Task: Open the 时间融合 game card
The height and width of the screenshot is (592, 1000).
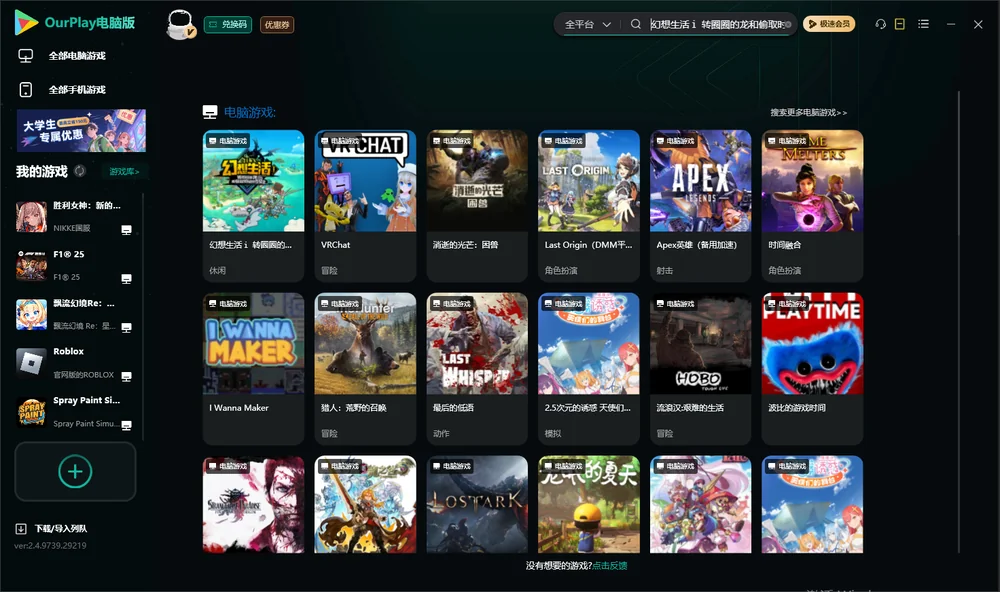Action: coord(812,206)
